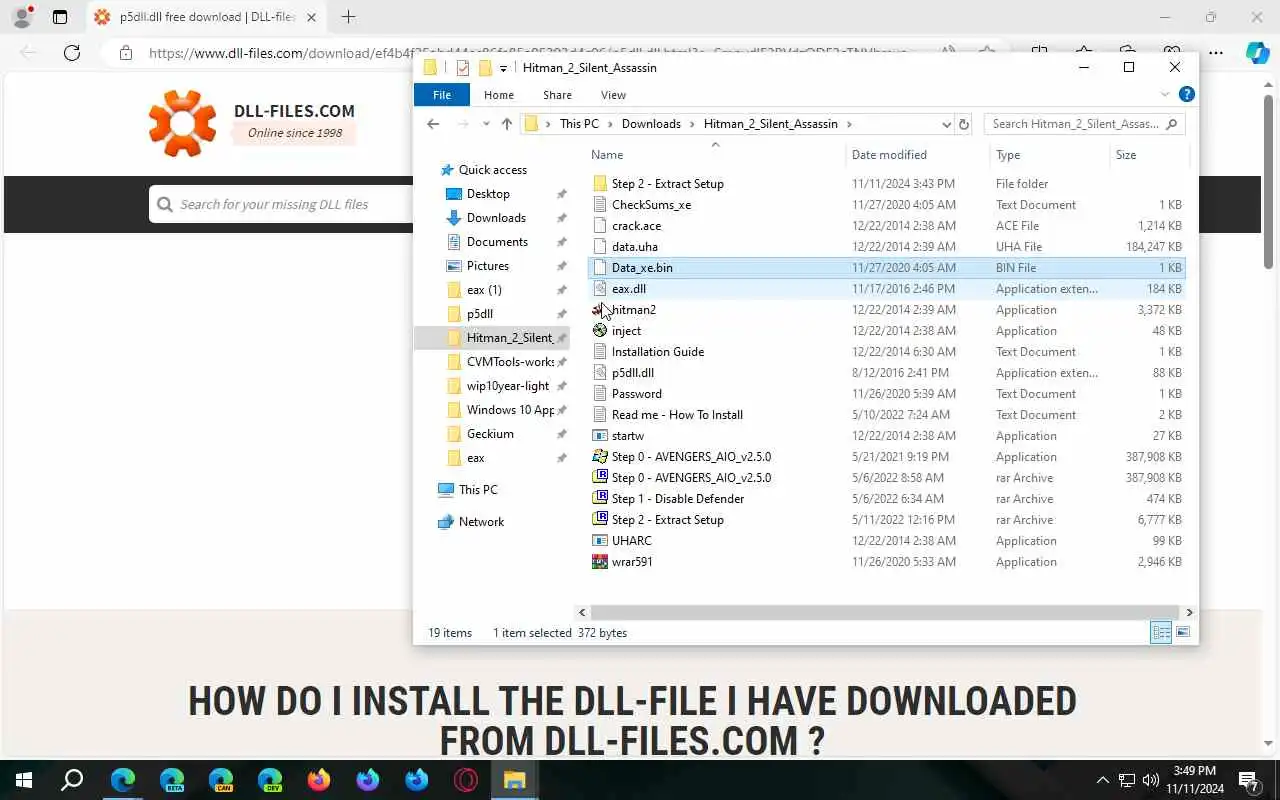Click the Properties quick access toolbar icon
Image resolution: width=1280 pixels, height=800 pixels.
pyautogui.click(x=462, y=68)
